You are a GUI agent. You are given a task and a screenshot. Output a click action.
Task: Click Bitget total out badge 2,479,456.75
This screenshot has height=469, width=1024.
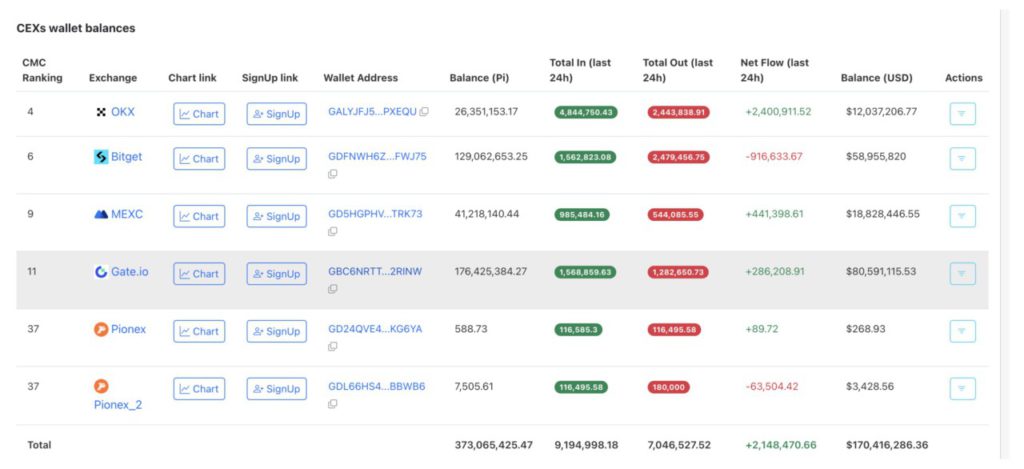[679, 157]
